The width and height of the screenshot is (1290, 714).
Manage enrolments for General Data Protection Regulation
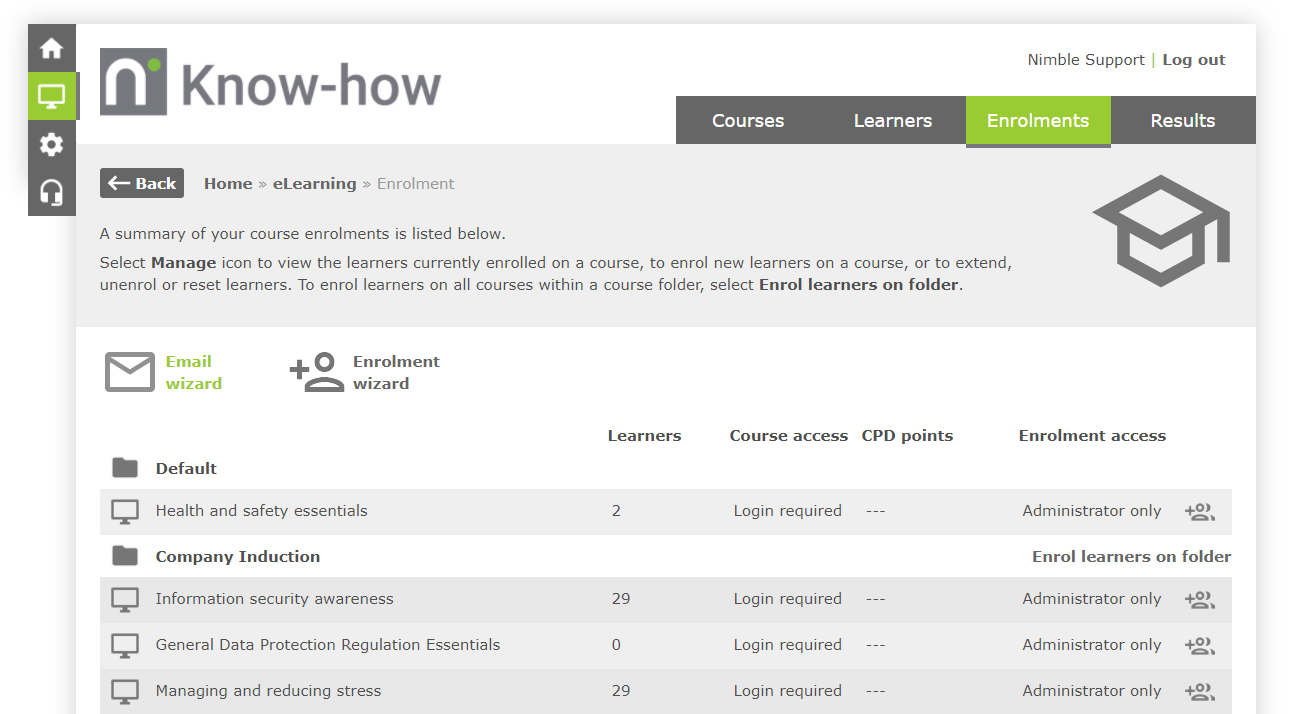[1199, 646]
